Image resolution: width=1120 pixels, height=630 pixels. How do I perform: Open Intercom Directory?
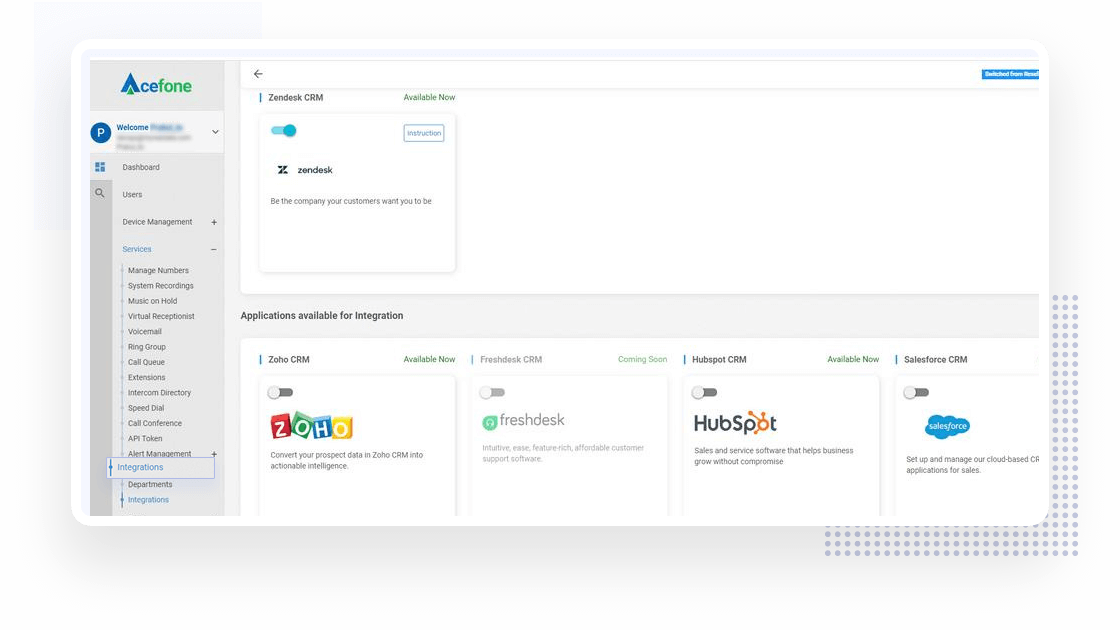pyautogui.click(x=159, y=393)
